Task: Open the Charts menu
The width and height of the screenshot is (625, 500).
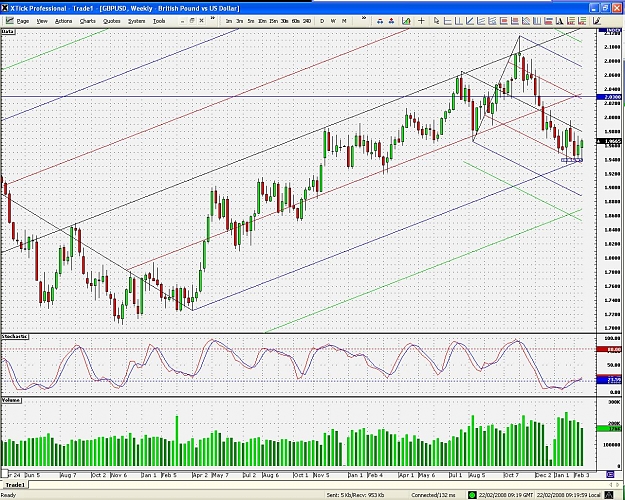Action: click(87, 21)
